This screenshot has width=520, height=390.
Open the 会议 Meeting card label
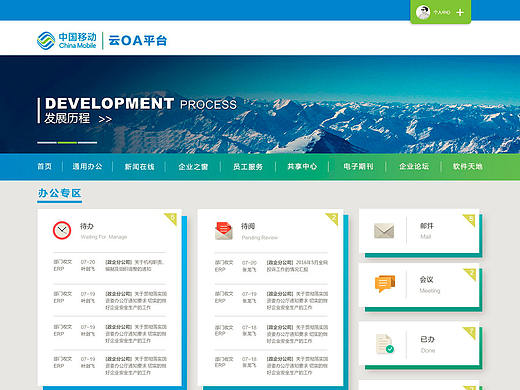430,284
